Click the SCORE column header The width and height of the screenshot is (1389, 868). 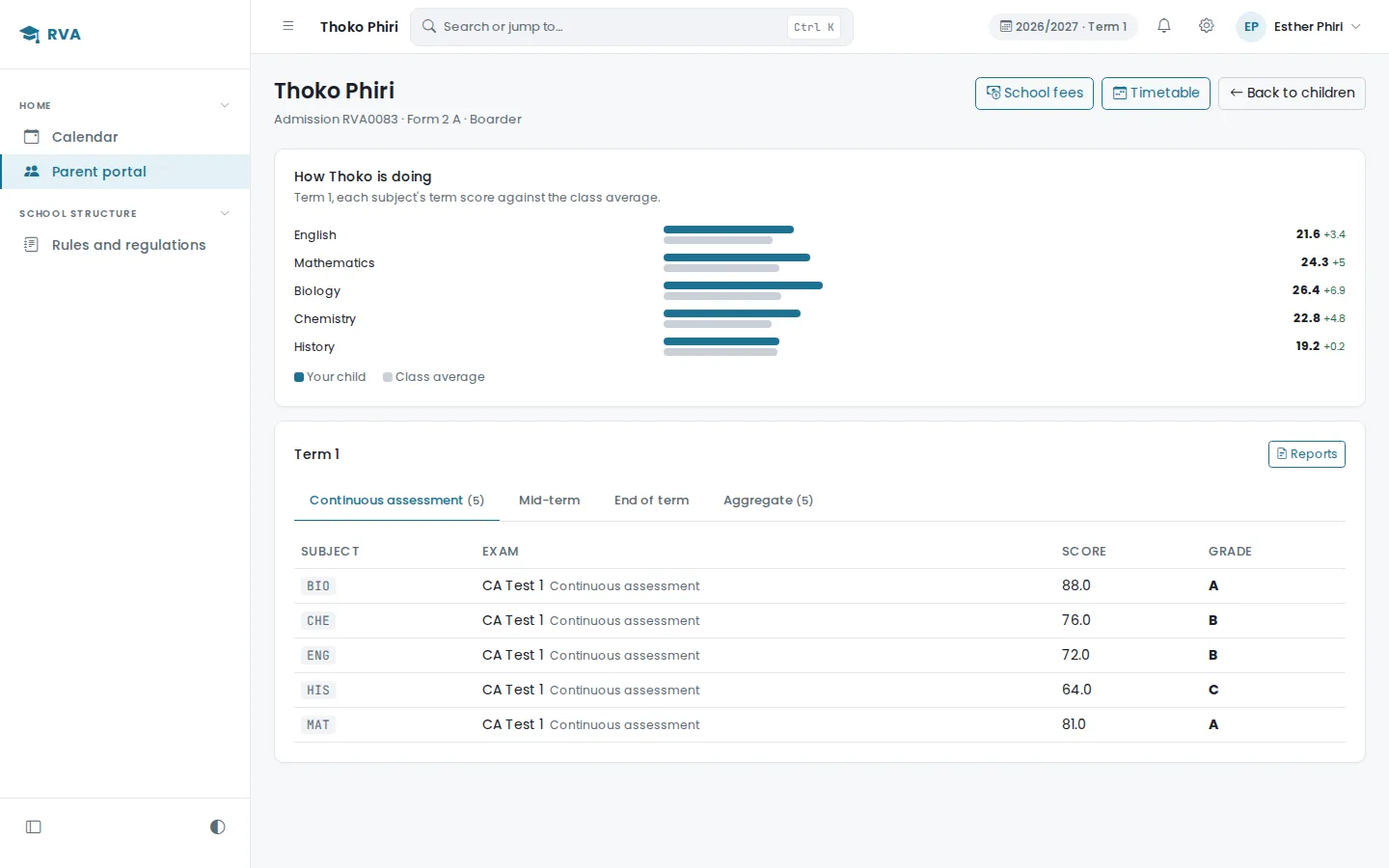tap(1084, 552)
